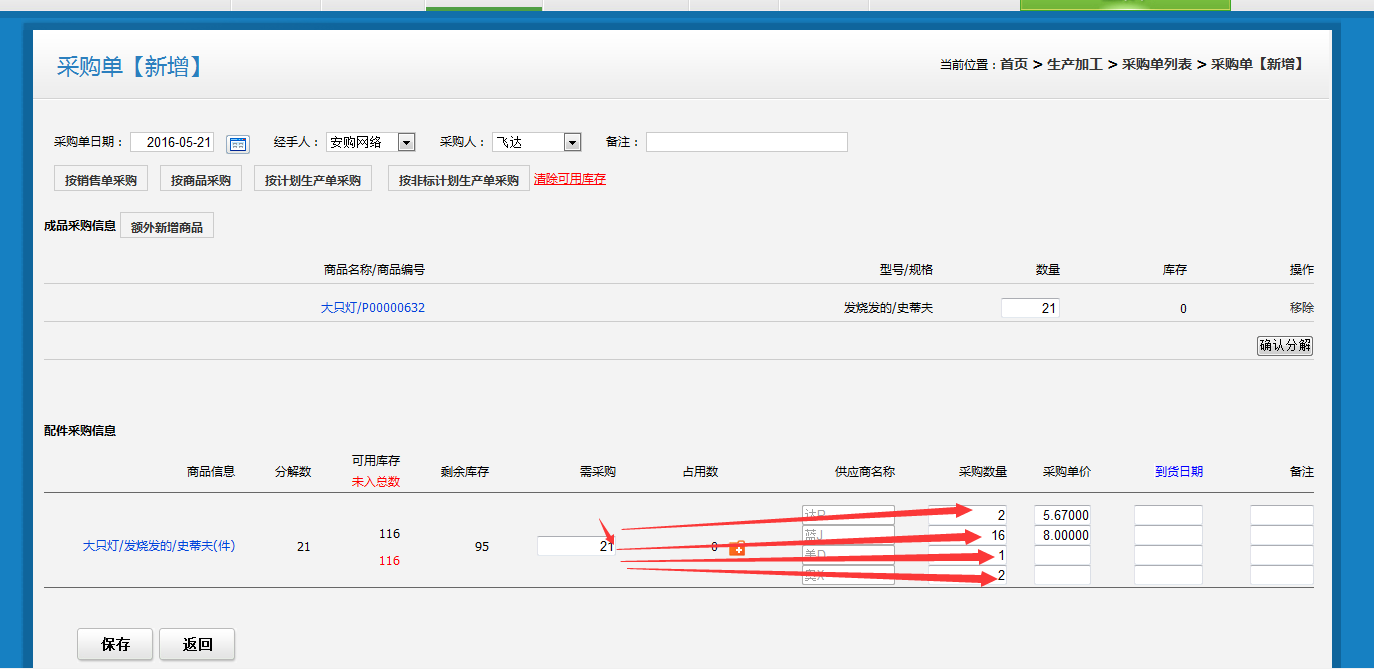Image resolution: width=1374 pixels, height=670 pixels.
Task: Click 移除 to remove the product row
Action: pyautogui.click(x=1301, y=308)
